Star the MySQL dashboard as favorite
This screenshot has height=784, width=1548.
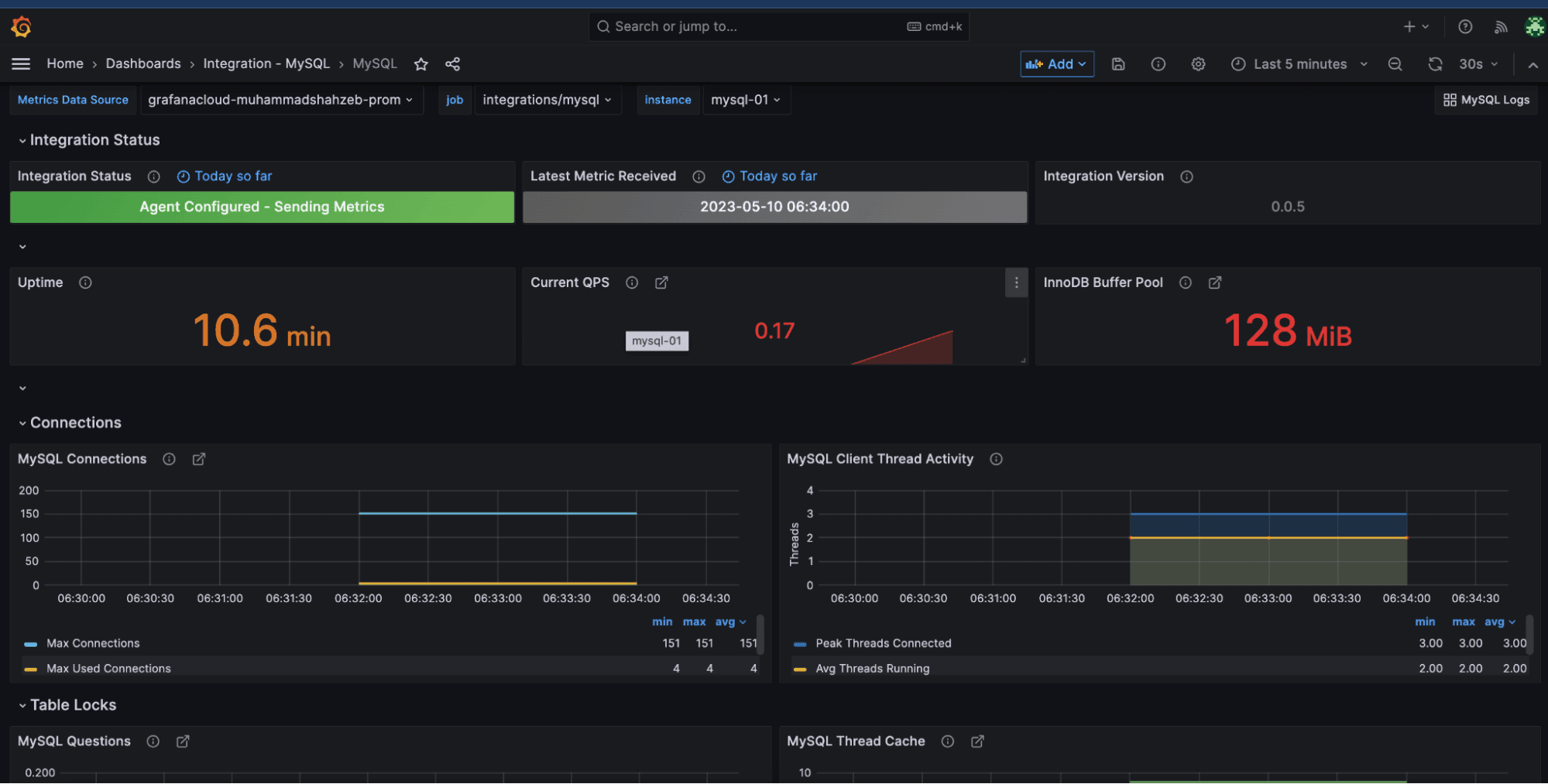[x=420, y=64]
